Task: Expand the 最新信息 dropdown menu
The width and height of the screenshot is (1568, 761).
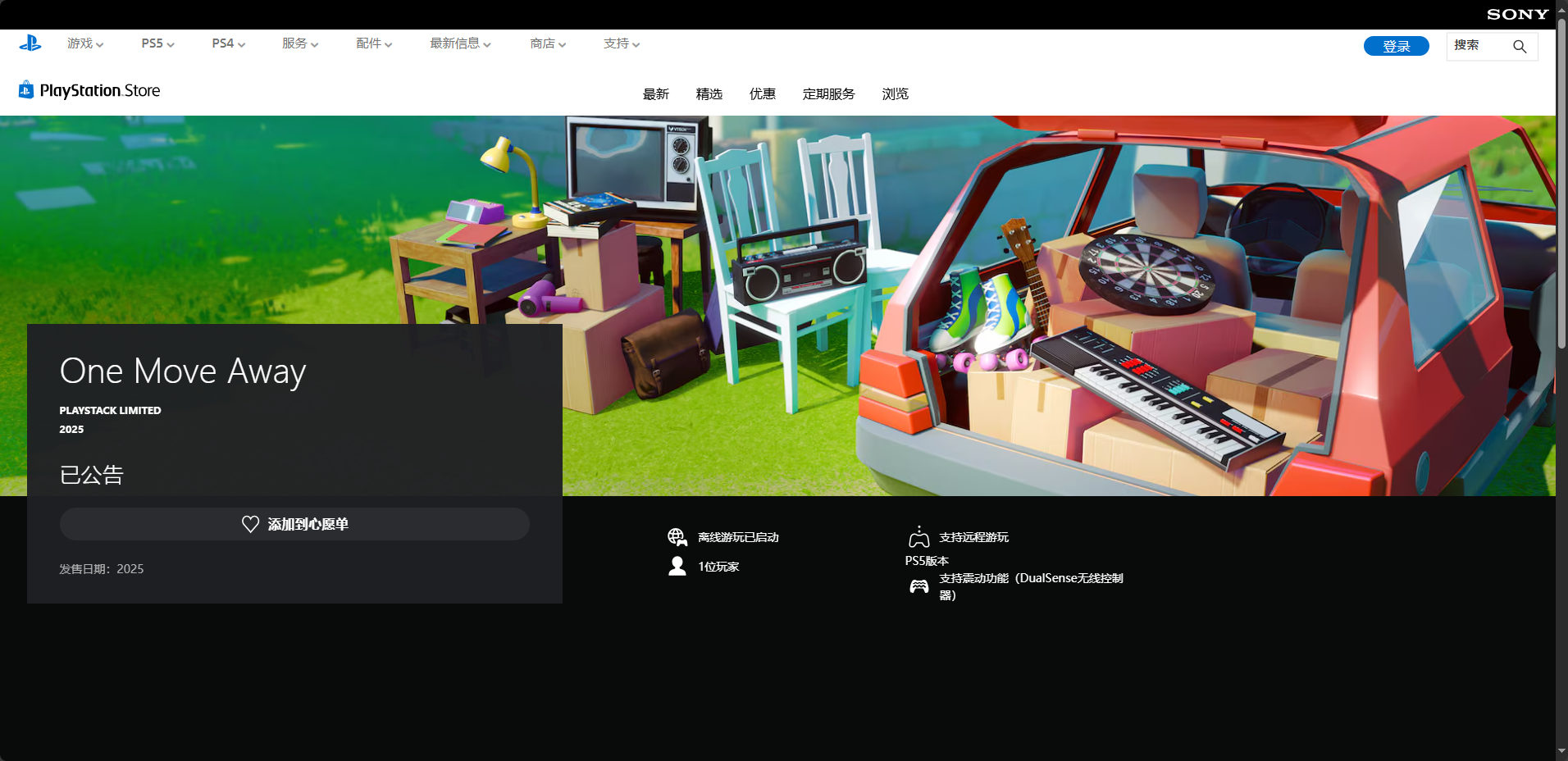Action: [460, 43]
